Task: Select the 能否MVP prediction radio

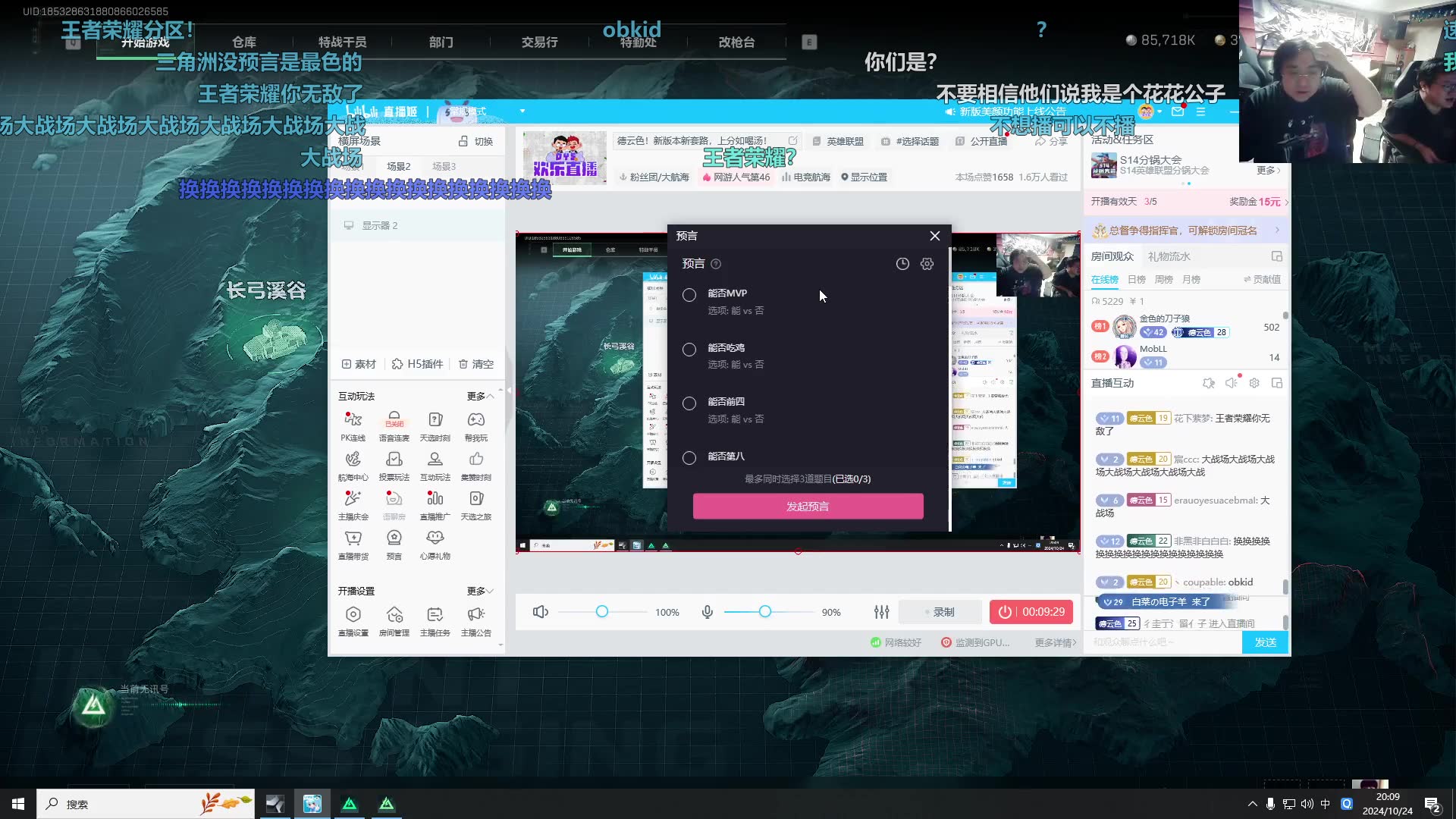Action: (x=689, y=295)
